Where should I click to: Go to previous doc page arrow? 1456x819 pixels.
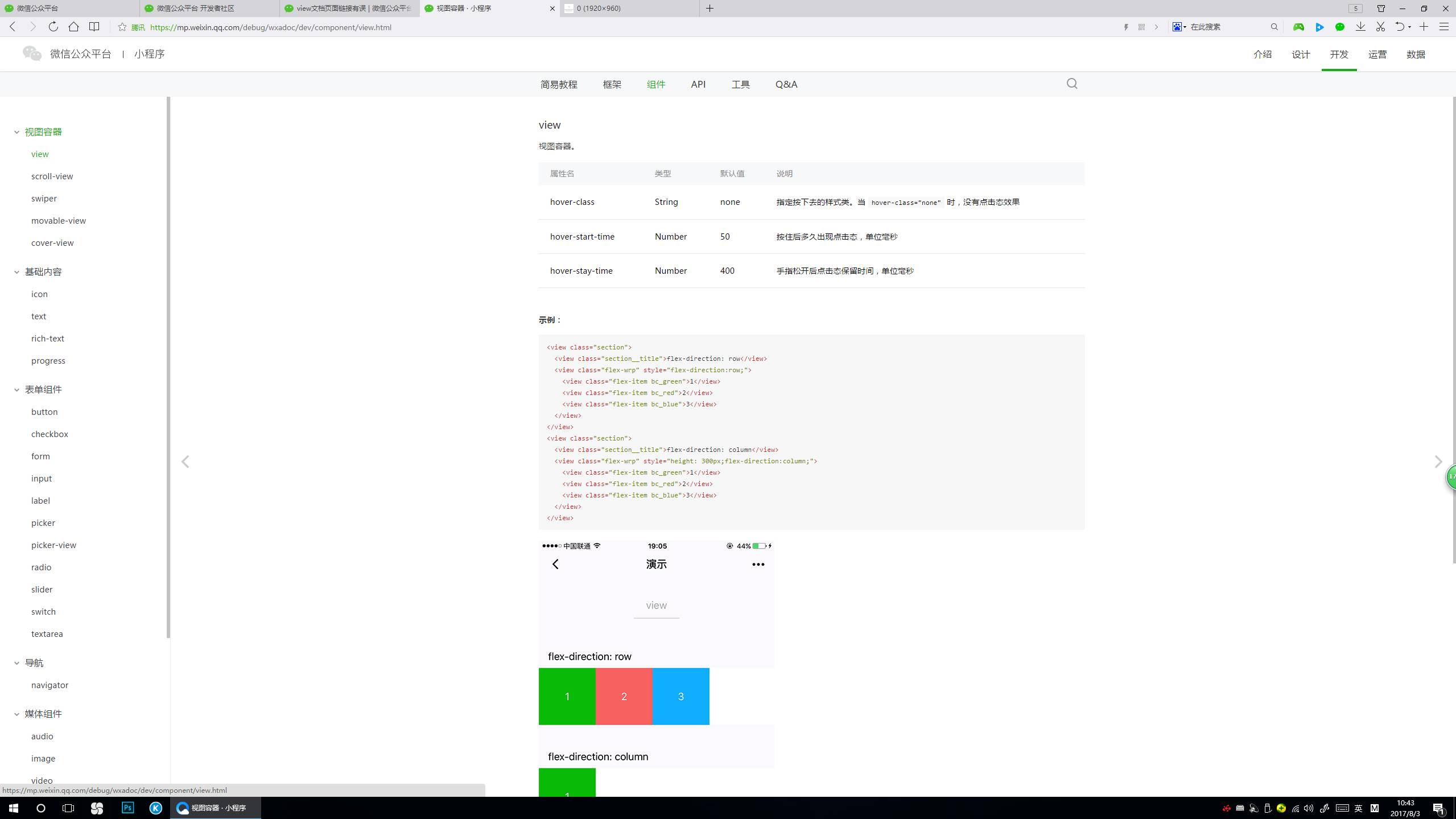click(x=185, y=462)
